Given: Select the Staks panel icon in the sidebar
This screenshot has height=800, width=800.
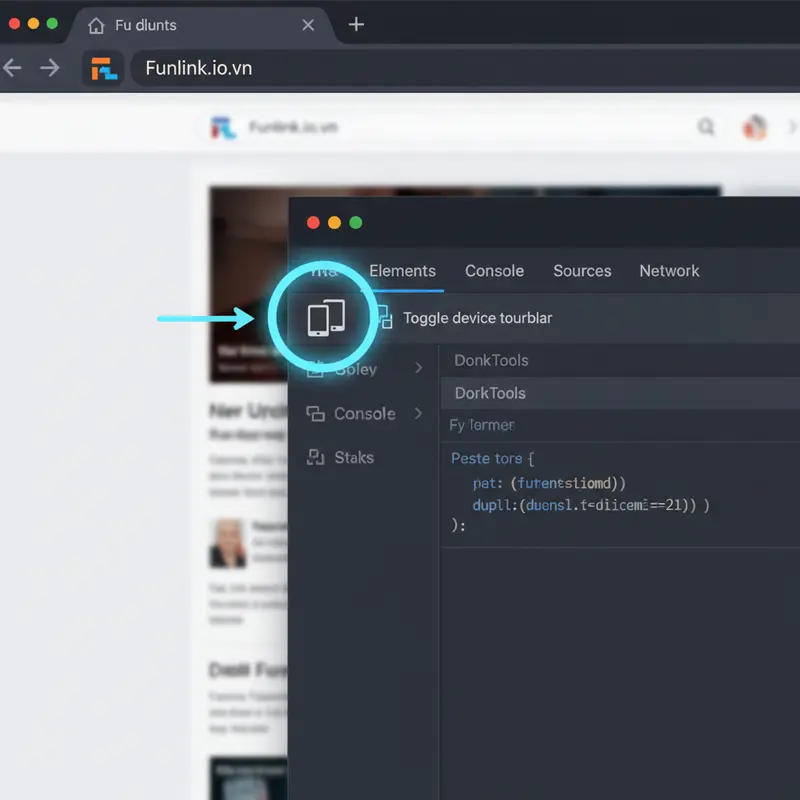Looking at the screenshot, I should tap(314, 457).
